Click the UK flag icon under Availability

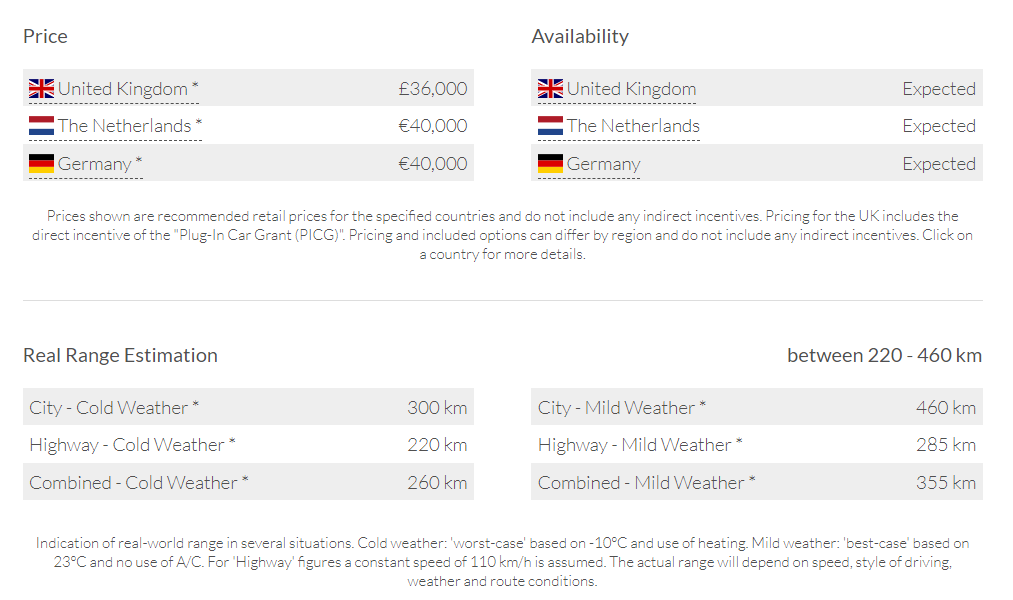551,89
